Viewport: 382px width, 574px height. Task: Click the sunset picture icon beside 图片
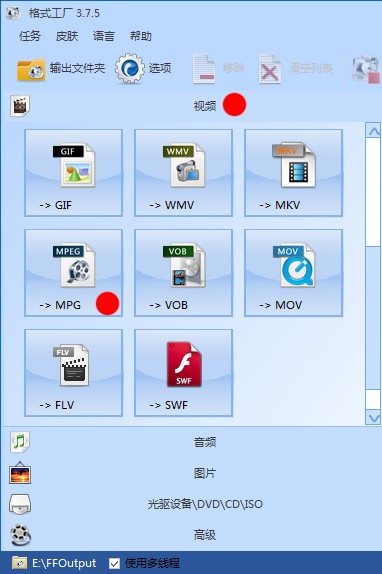tap(20, 473)
